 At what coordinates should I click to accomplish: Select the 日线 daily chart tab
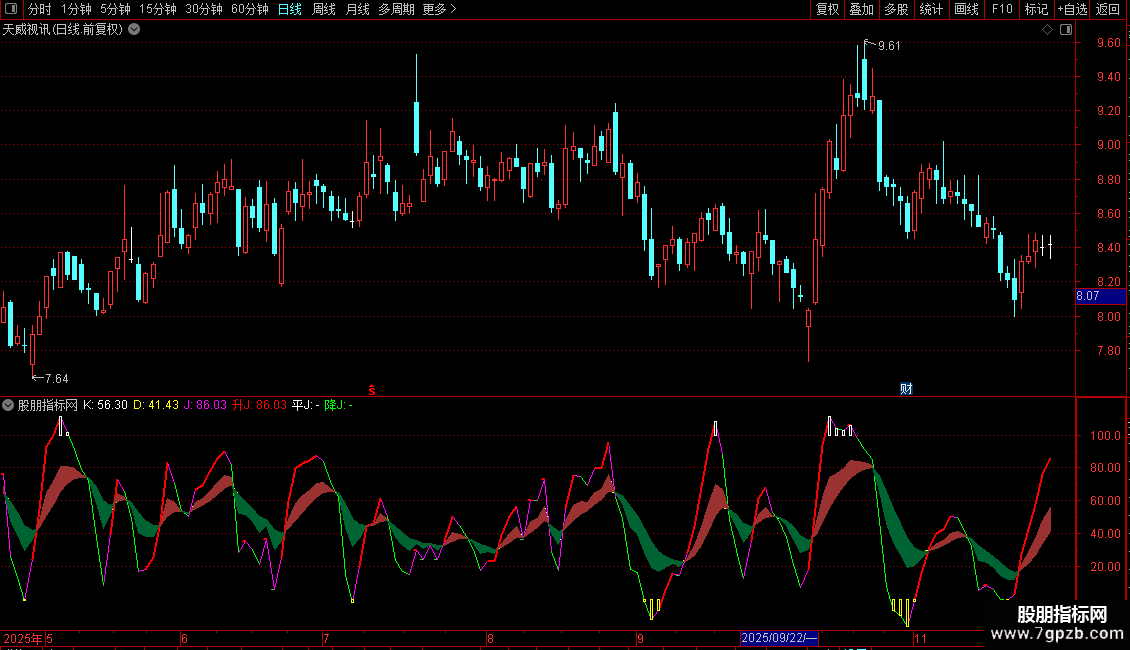[290, 9]
